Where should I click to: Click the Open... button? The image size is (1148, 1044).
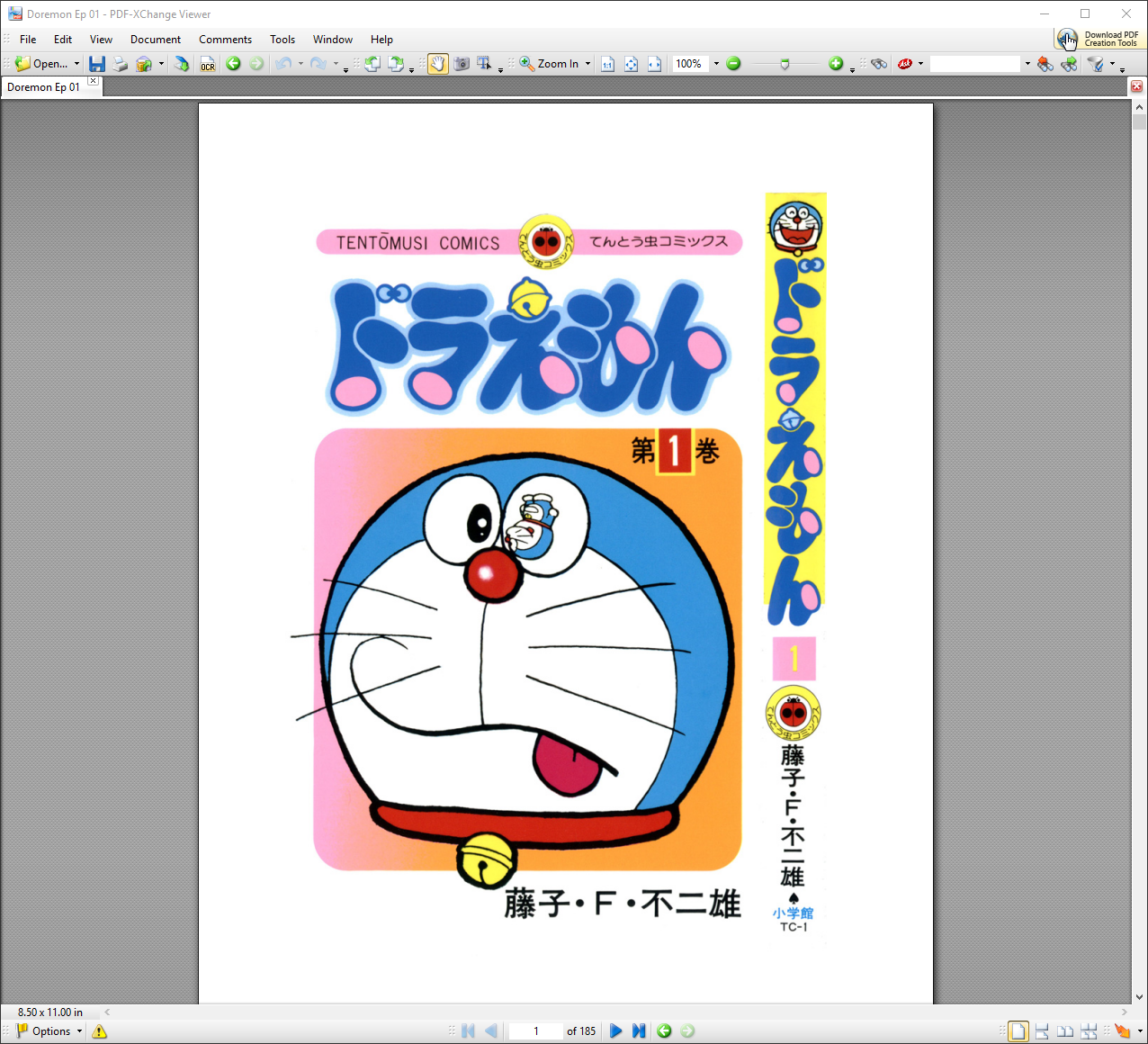41,64
